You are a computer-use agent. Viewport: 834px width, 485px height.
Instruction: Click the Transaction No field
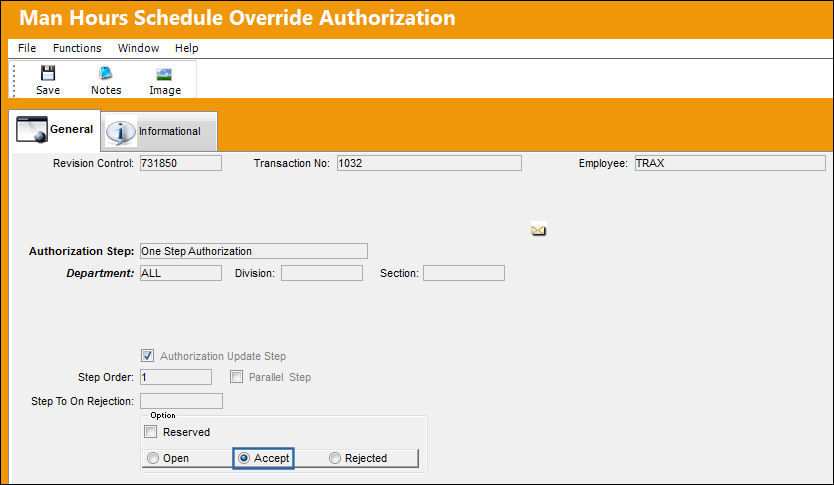[x=429, y=163]
